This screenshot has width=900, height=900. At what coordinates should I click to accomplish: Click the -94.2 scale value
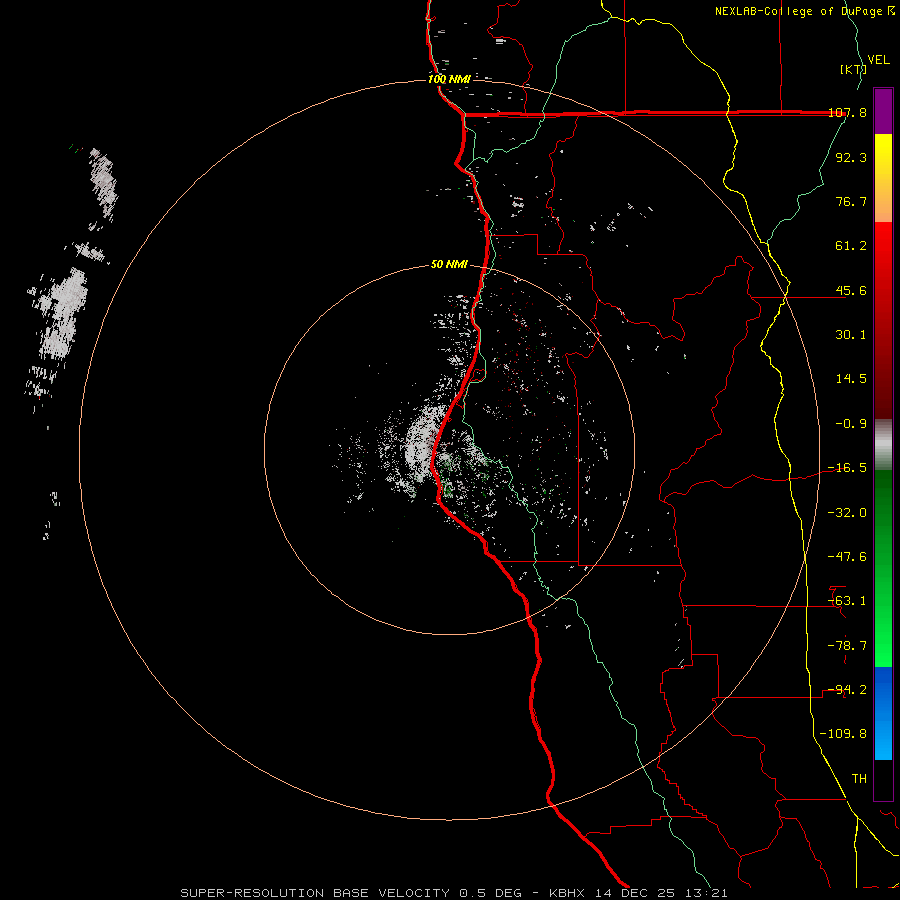tap(847, 690)
